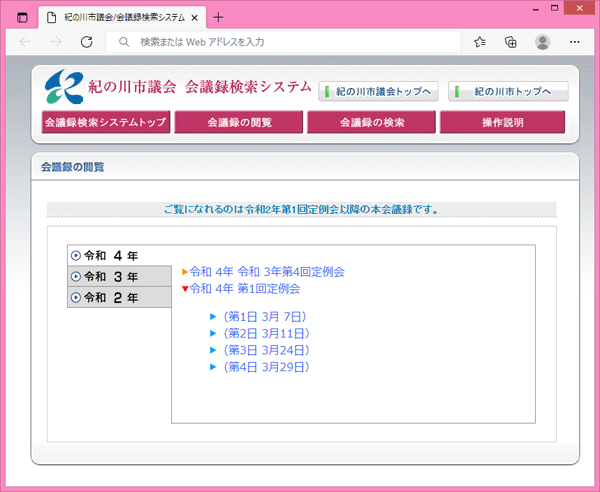The image size is (600, 492).
Task: Click the address bar search field
Action: tap(283, 42)
